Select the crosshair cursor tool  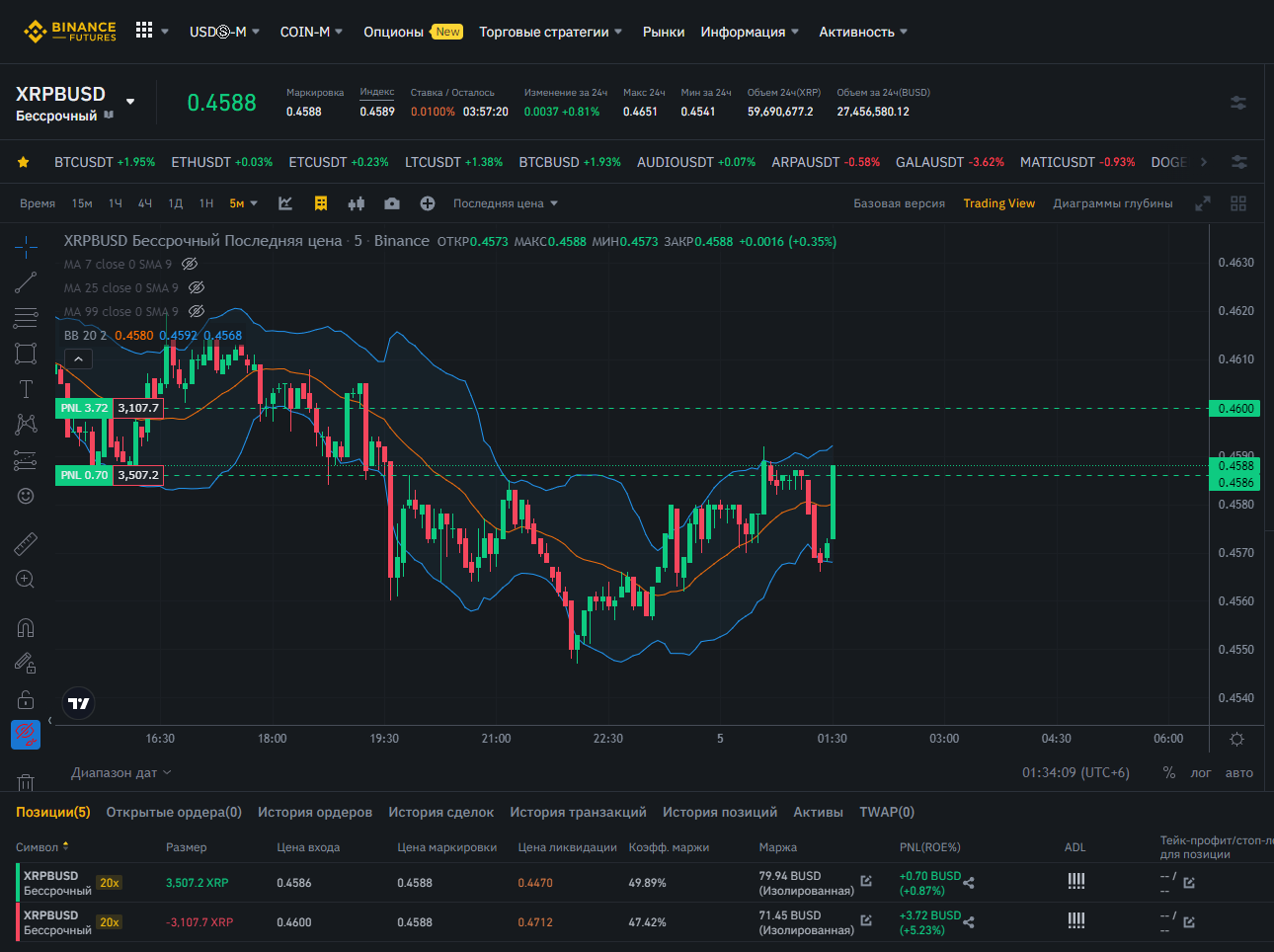[26, 246]
